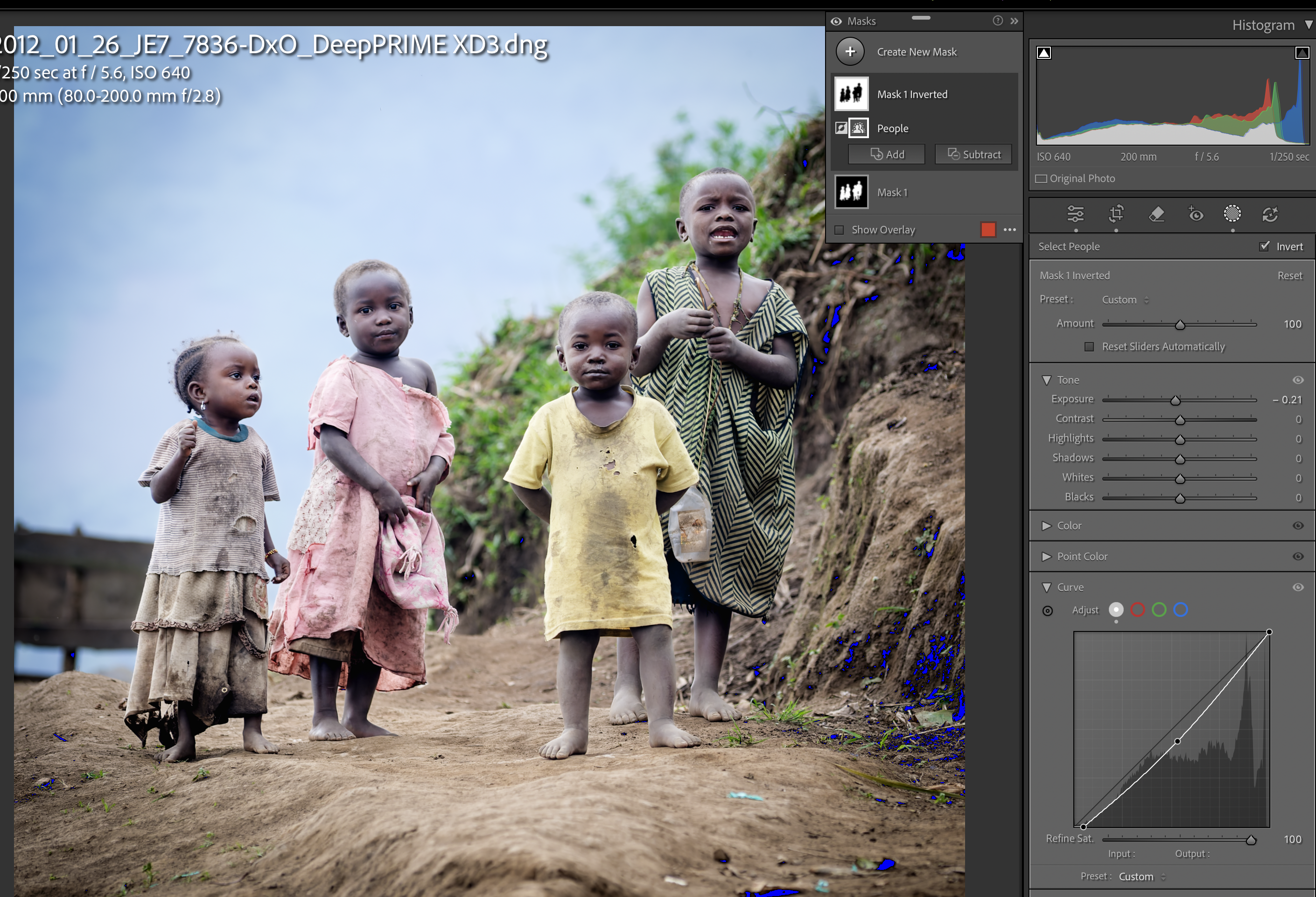Viewport: 1316px width, 897px height.
Task: Select the Mask 1 entry
Action: point(892,193)
